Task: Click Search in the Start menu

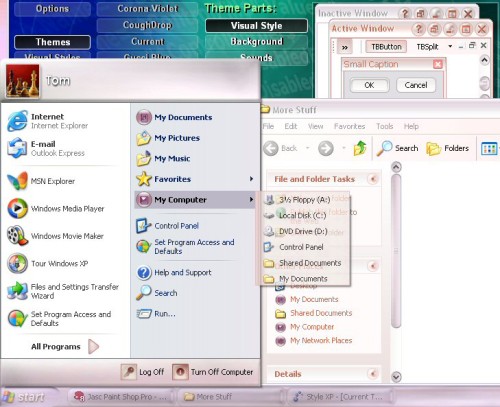Action: tap(157, 293)
